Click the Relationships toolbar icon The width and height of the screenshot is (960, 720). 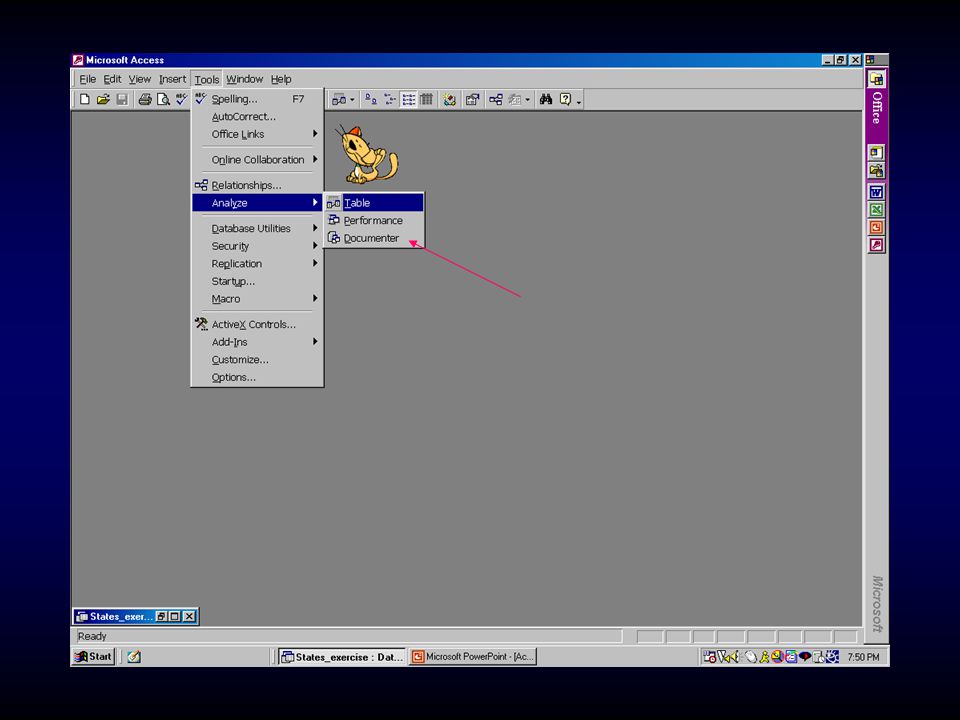pos(495,99)
